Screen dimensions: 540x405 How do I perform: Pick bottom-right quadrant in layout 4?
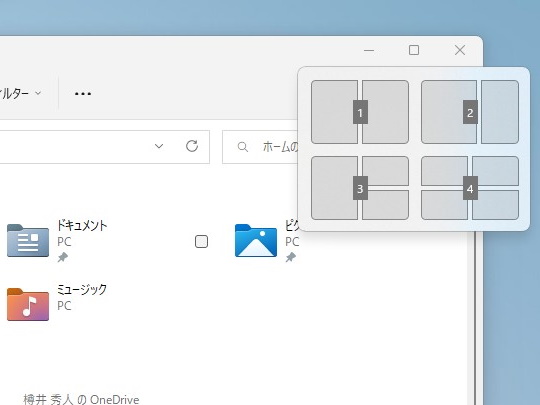pos(495,205)
